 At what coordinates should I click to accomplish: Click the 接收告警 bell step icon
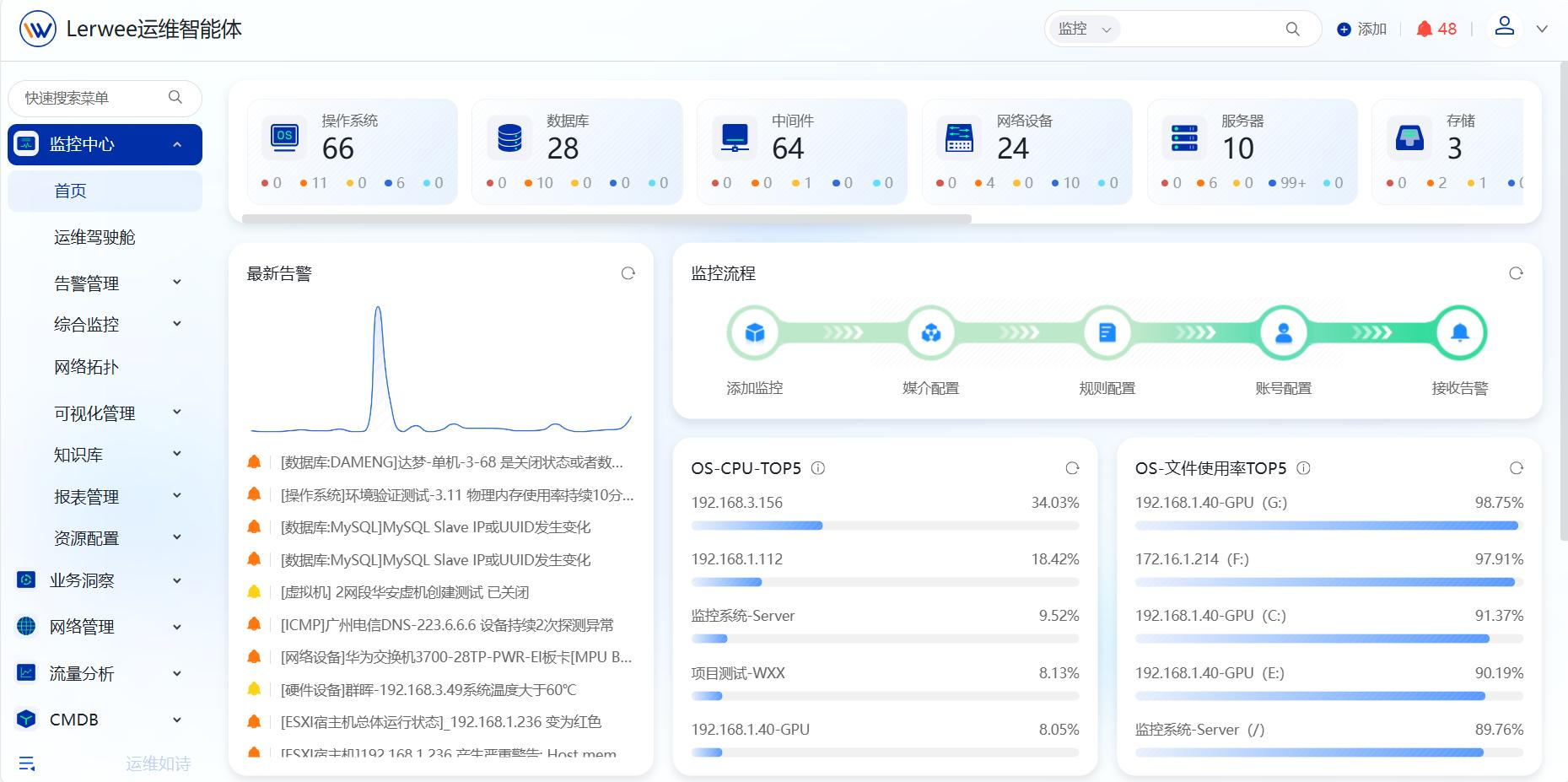point(1460,333)
